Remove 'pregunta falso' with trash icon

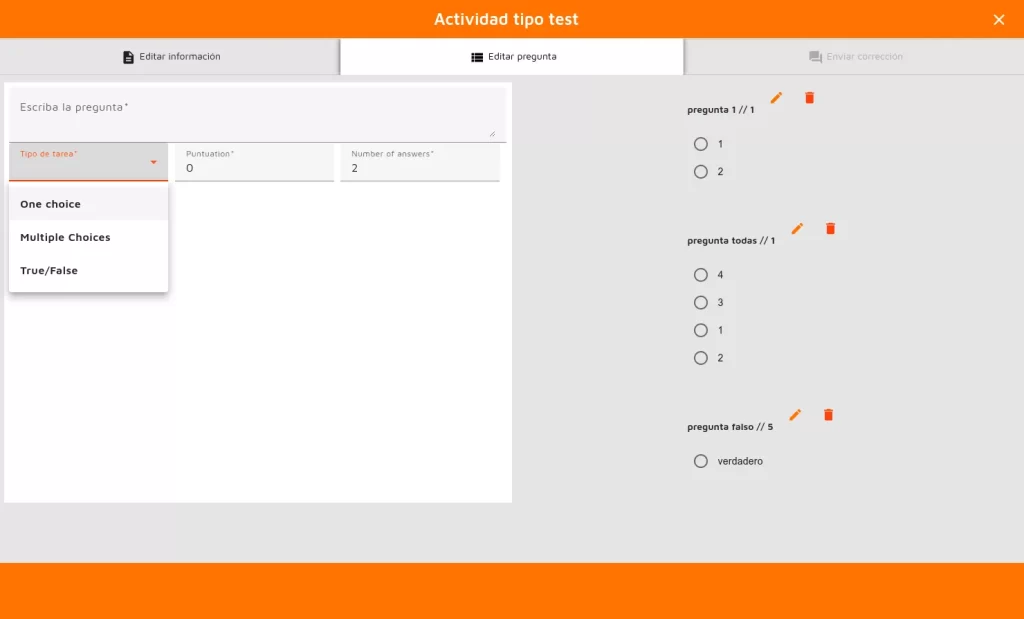click(x=828, y=415)
